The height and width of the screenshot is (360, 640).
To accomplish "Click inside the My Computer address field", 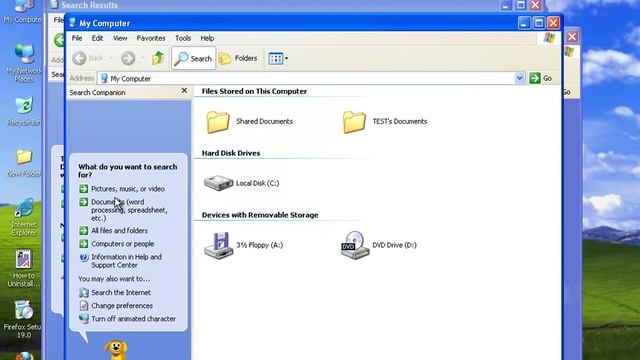I will (306, 78).
